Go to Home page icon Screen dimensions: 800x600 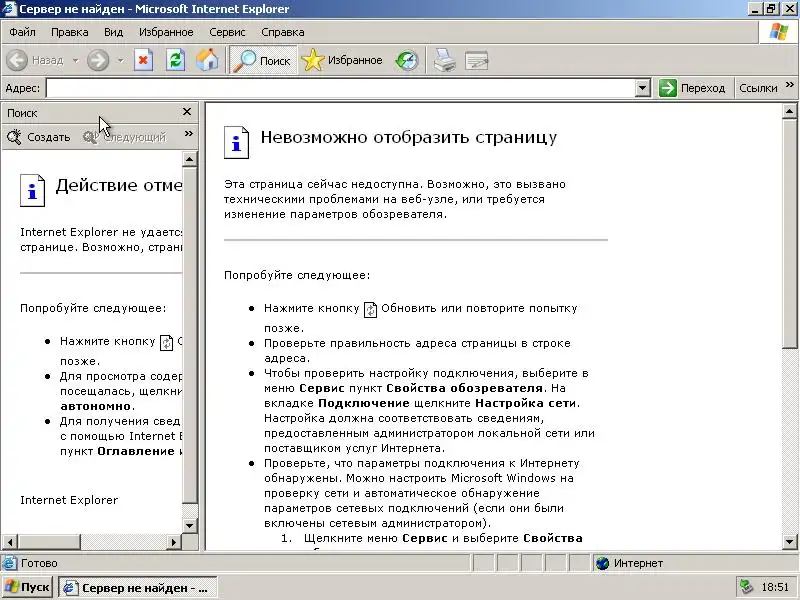point(207,60)
